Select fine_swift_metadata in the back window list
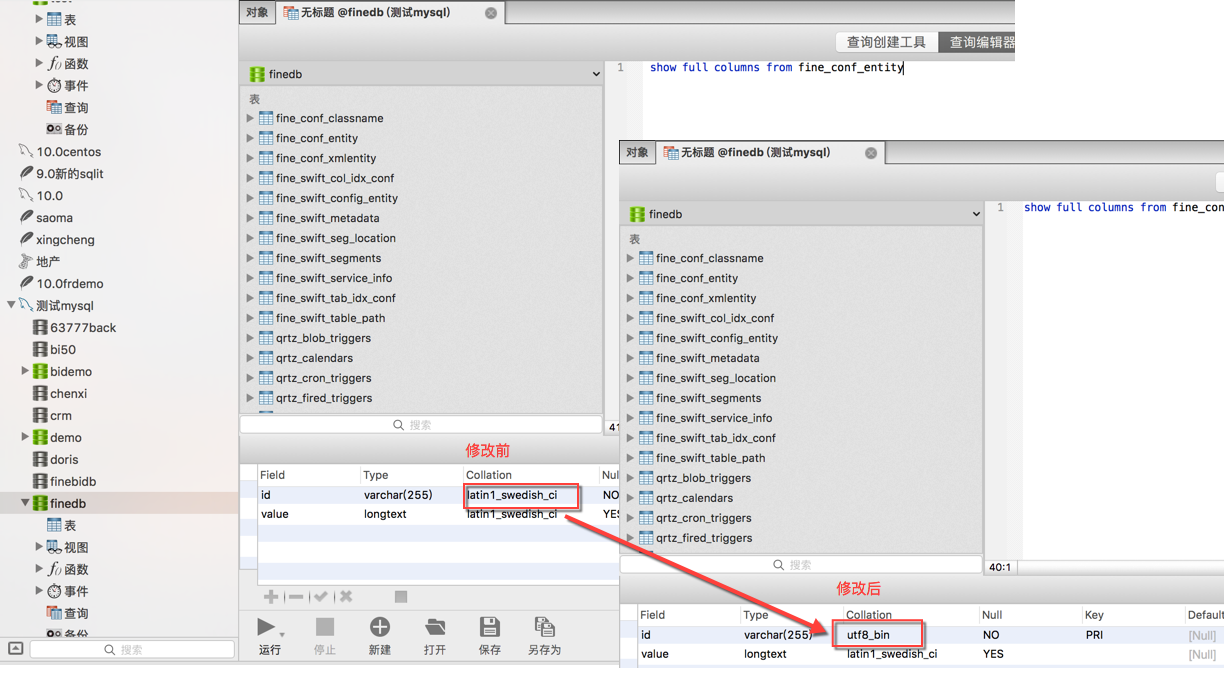The width and height of the screenshot is (1224, 674). pos(327,218)
